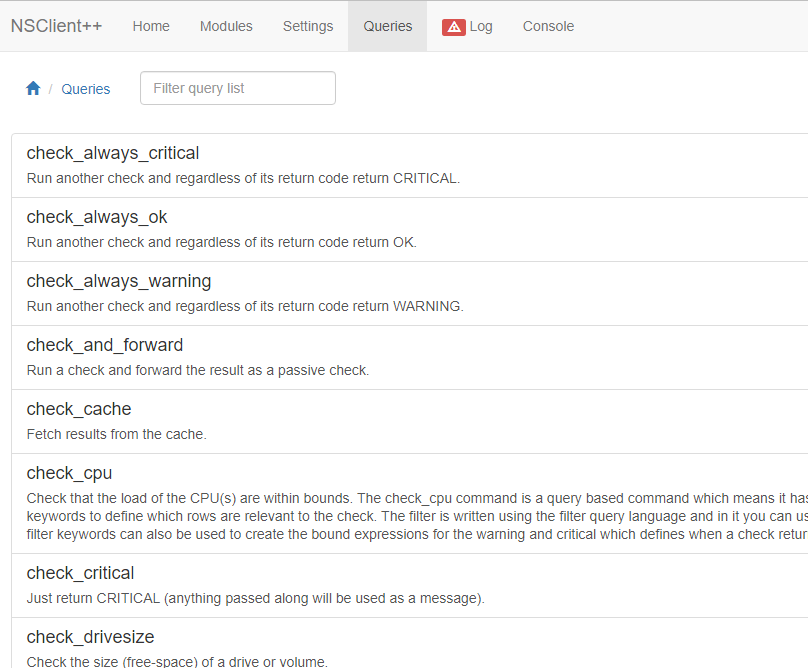Open the Log menu item
Viewport: 808px width, 668px height.
pyautogui.click(x=481, y=26)
